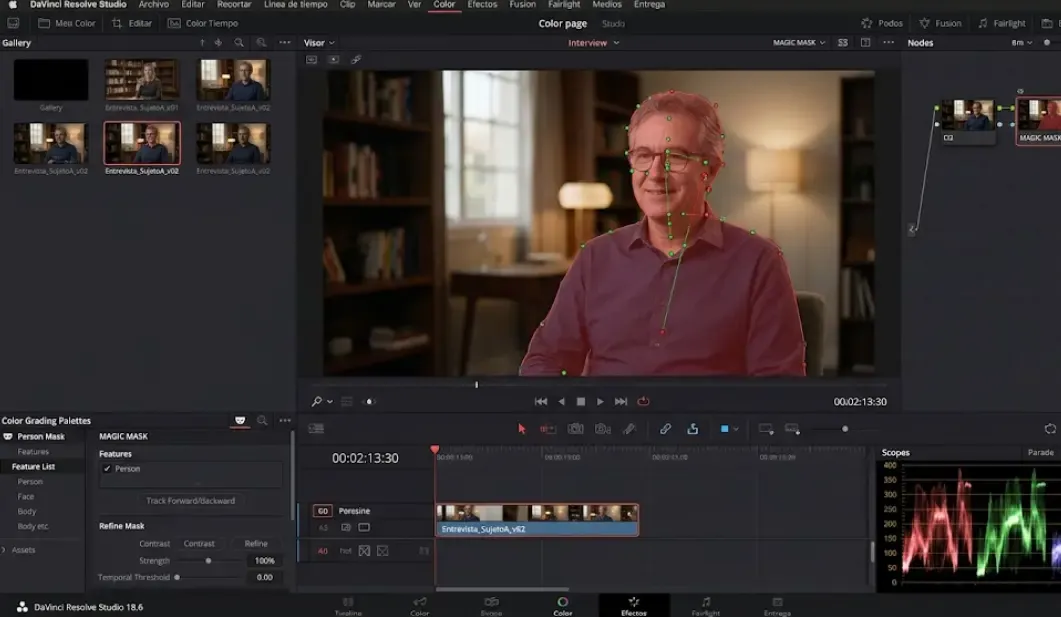
Task: Click the blue export share icon
Action: [692, 429]
